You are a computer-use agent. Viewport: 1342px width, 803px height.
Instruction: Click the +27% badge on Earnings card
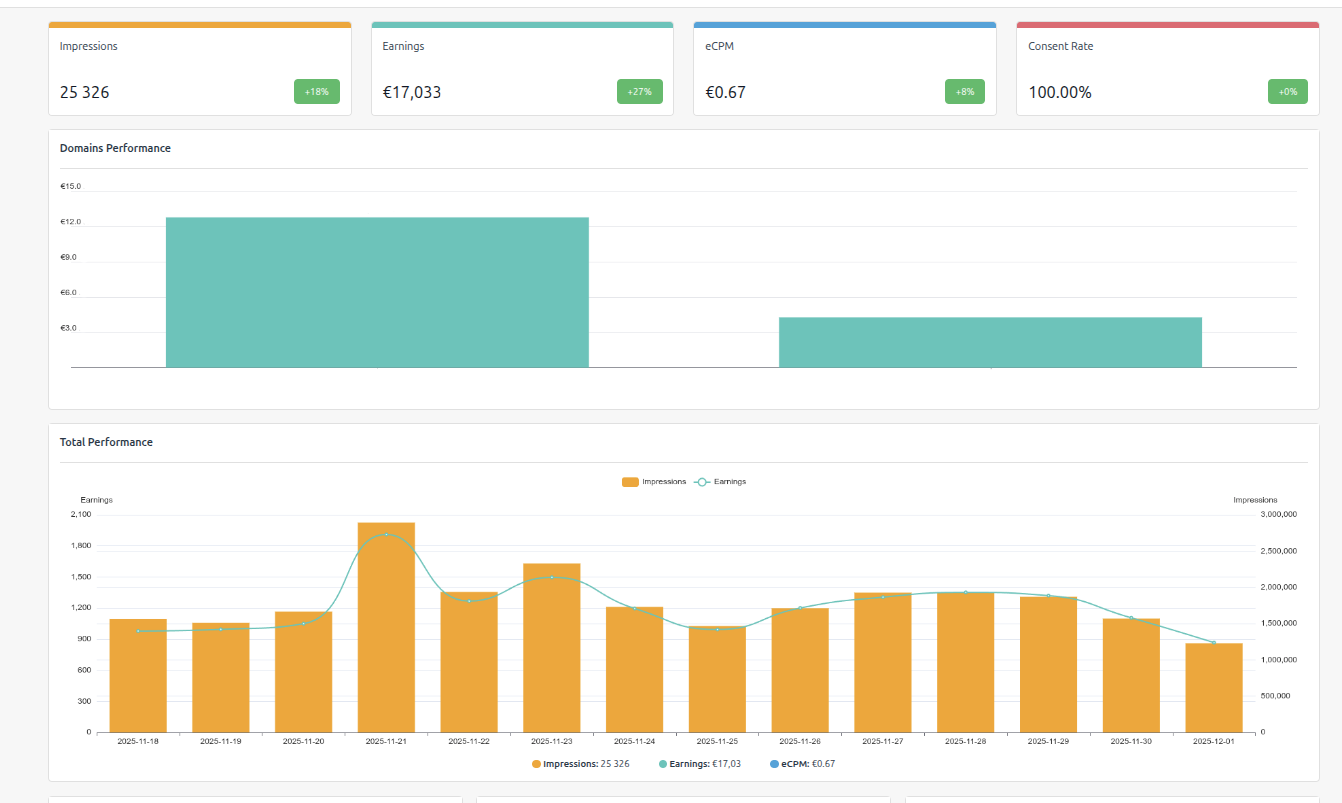pyautogui.click(x=639, y=92)
